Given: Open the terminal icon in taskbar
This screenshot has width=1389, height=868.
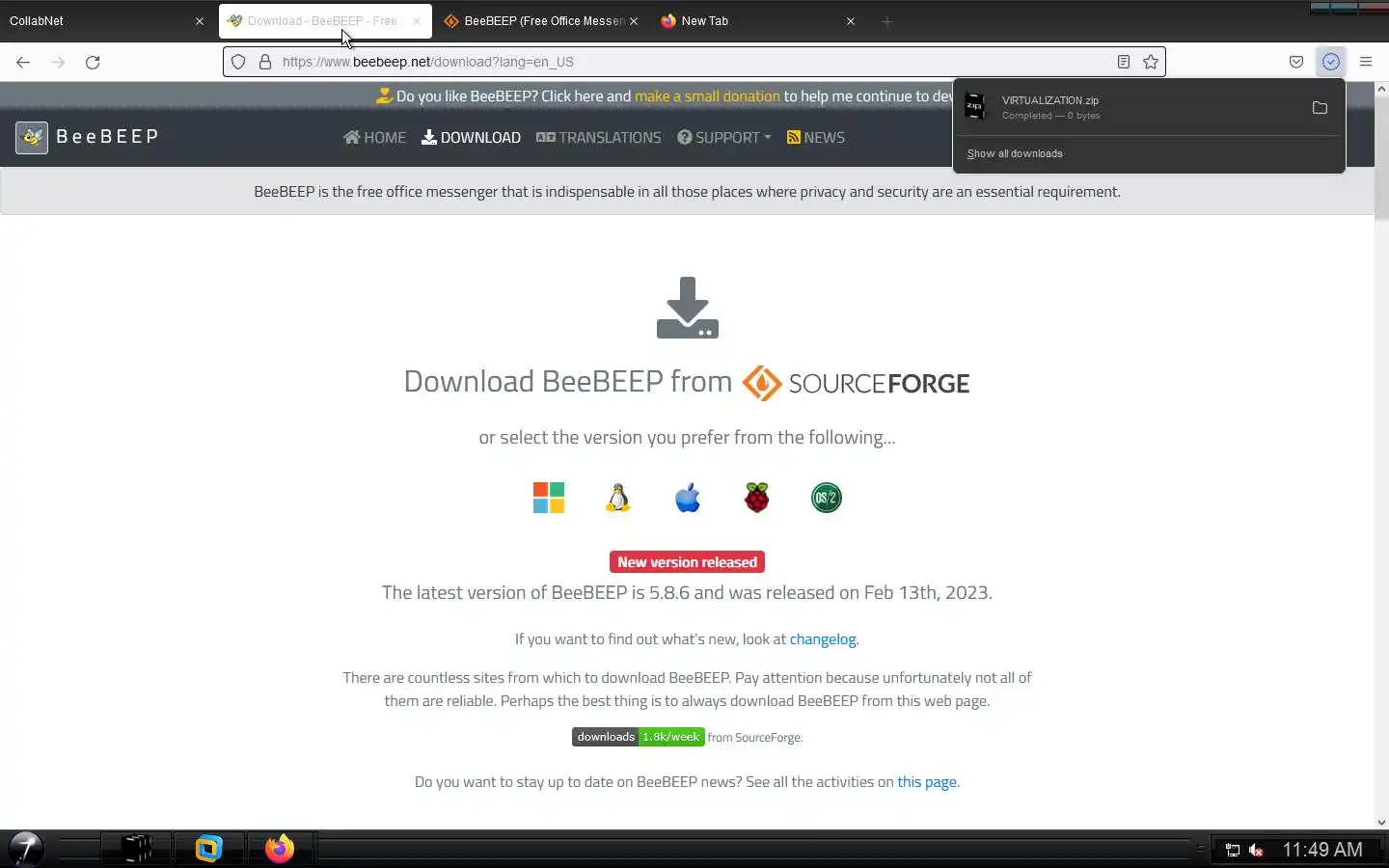Looking at the screenshot, I should pyautogui.click(x=136, y=849).
